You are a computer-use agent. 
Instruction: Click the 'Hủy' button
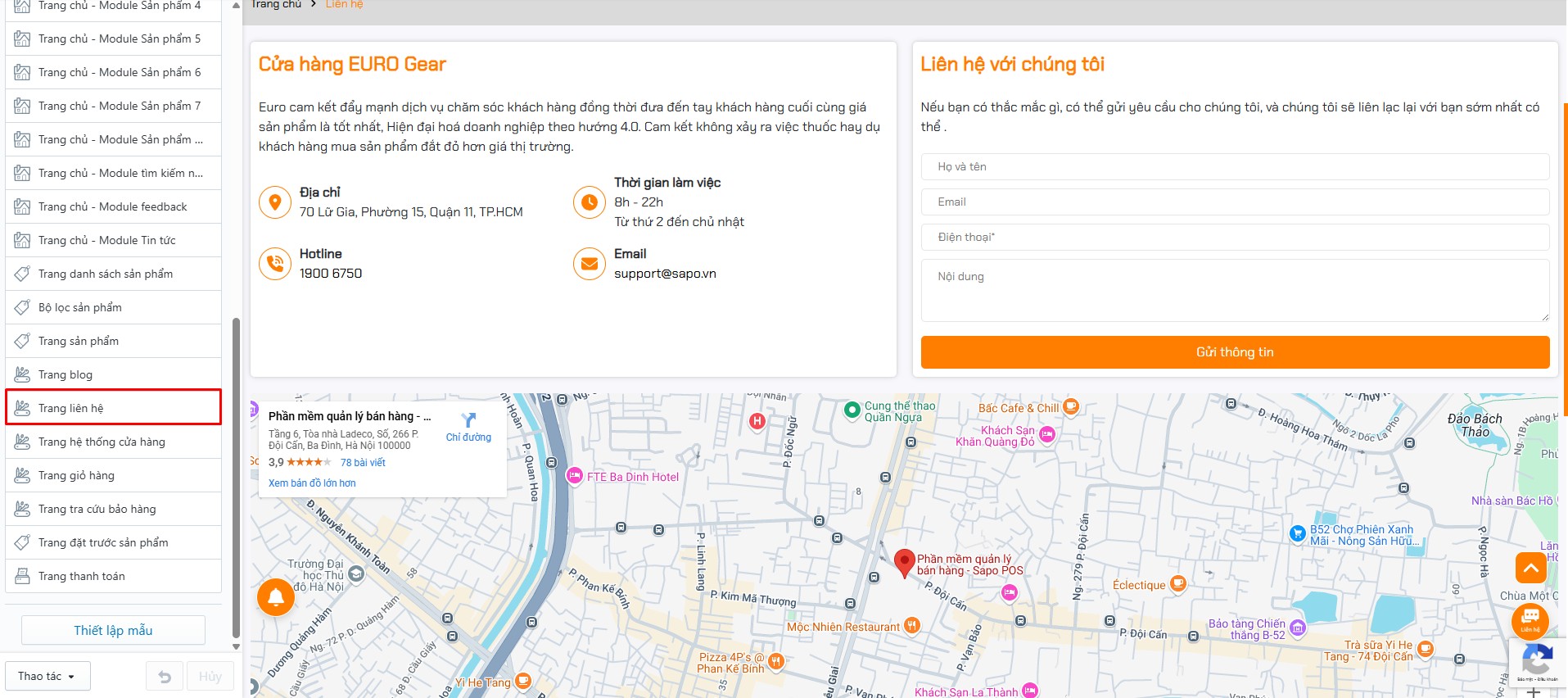(x=210, y=677)
